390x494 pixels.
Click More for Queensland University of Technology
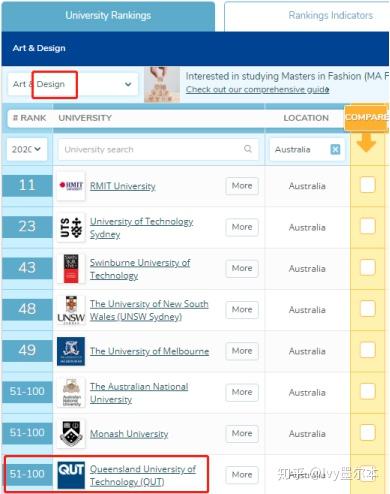click(x=242, y=475)
